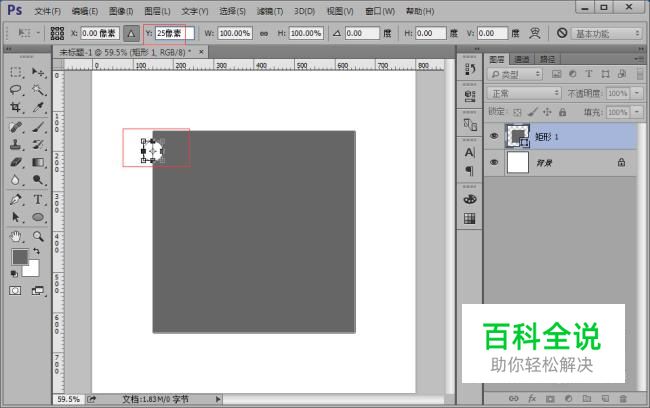The height and width of the screenshot is (408, 650).
Task: Click the warp mode switch button
Action: coord(535,33)
